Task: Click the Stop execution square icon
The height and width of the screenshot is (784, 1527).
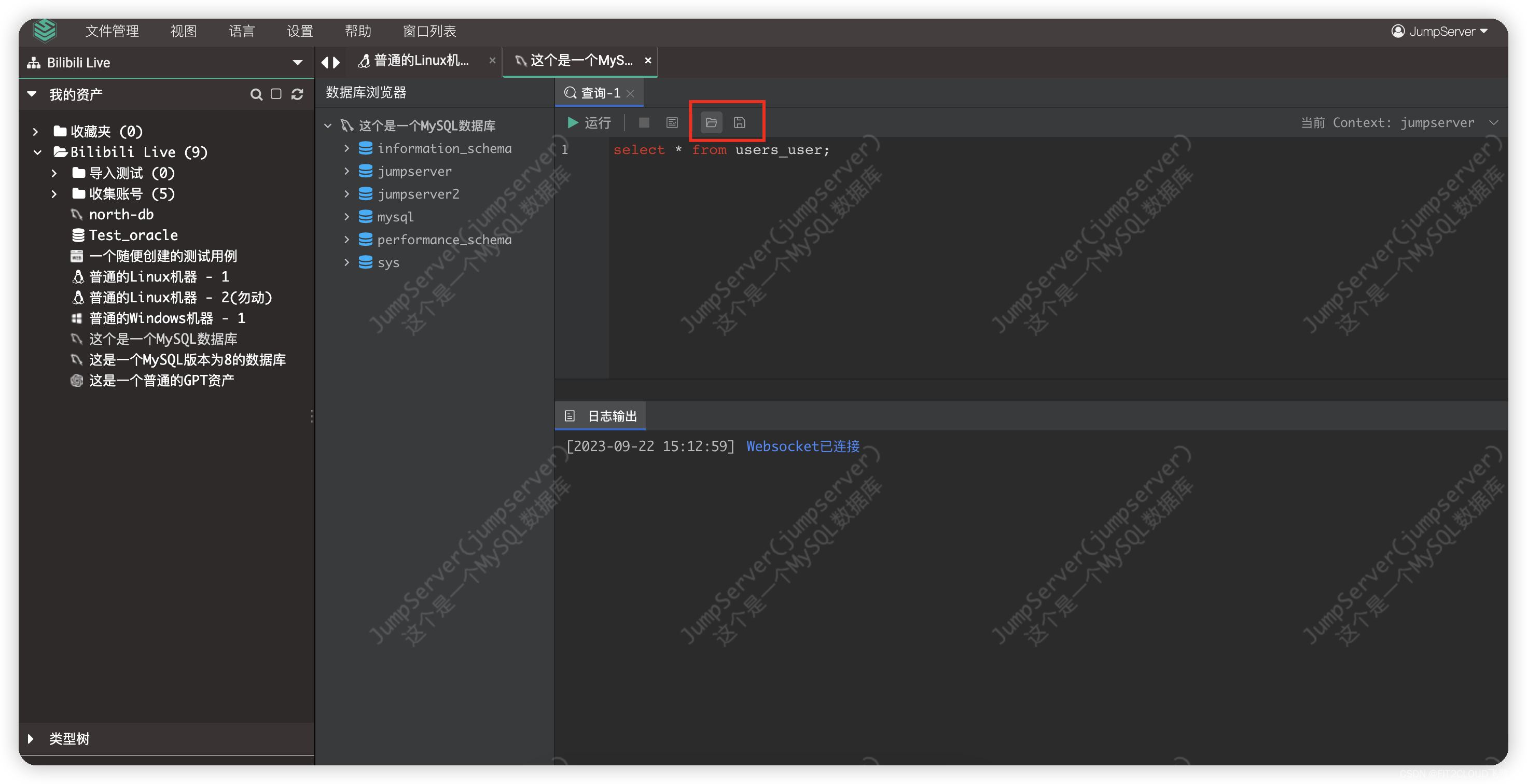Action: (x=644, y=123)
